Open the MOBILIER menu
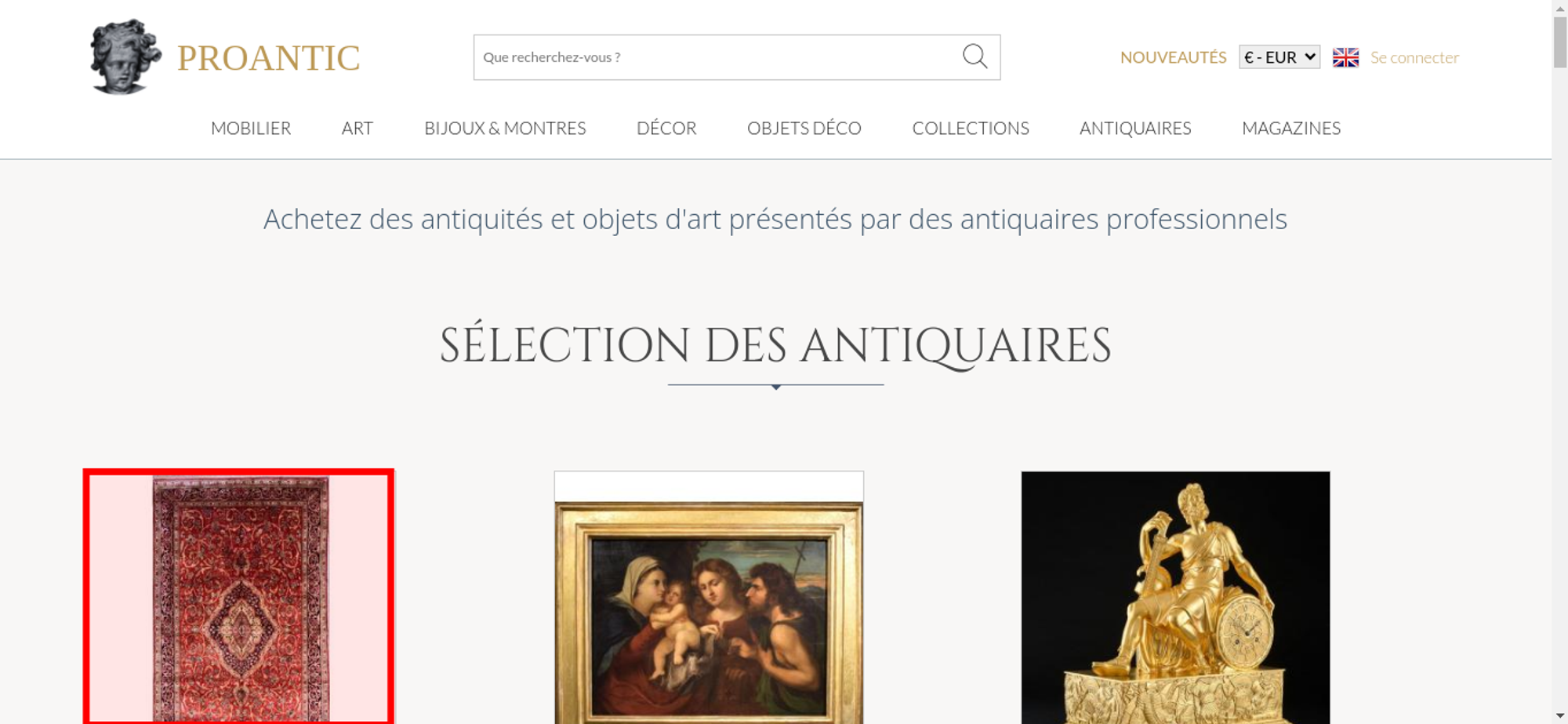The image size is (1568, 724). 251,128
